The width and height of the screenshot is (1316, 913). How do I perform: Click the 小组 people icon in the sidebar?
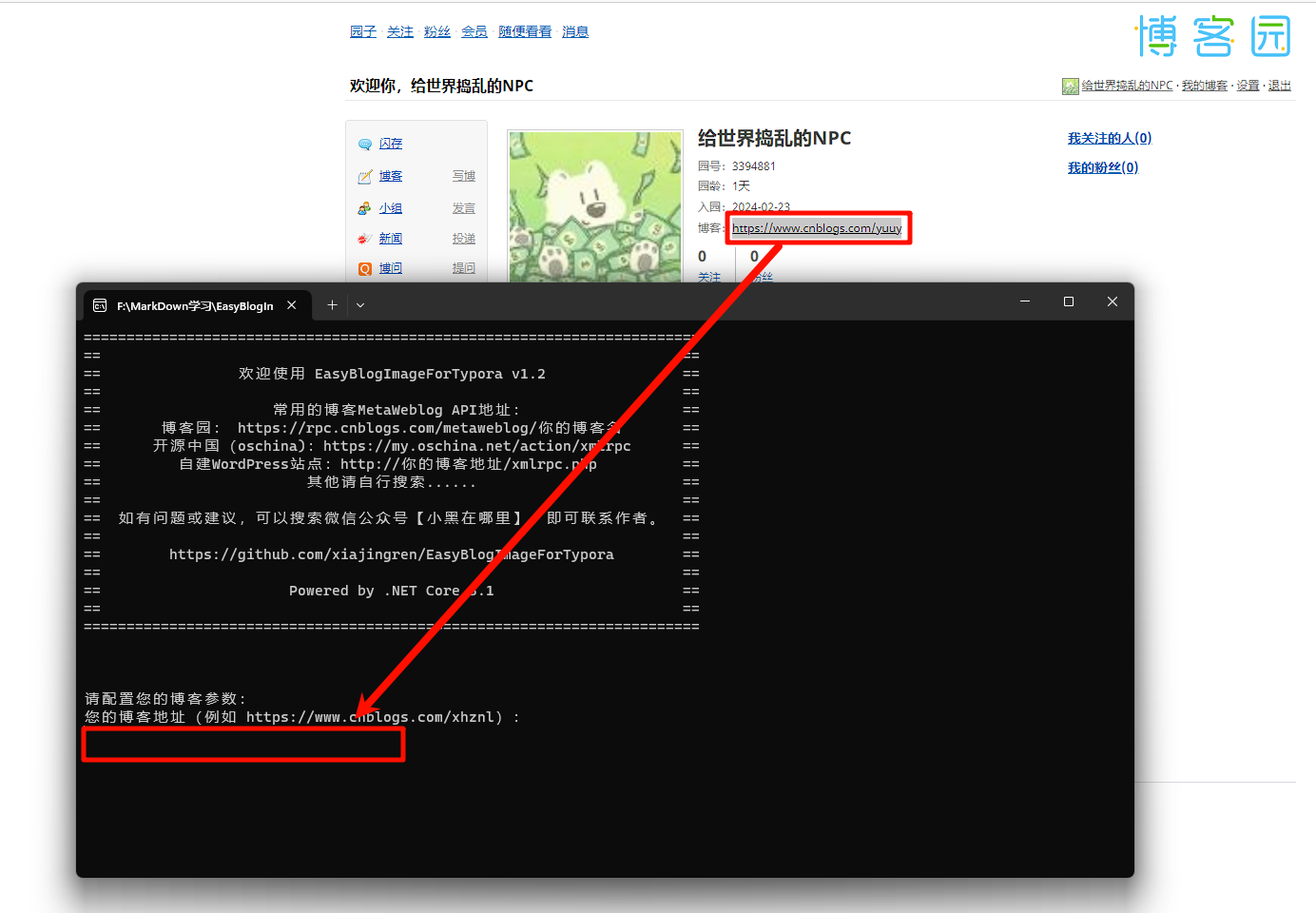click(x=365, y=208)
